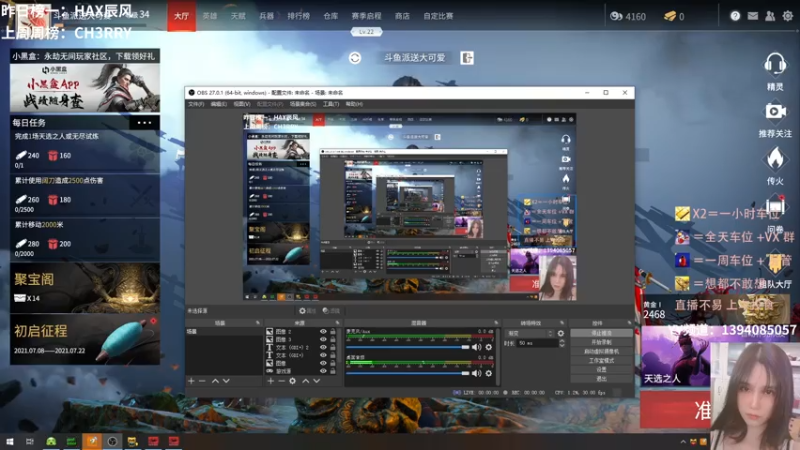Open the 精灵 headset icon in game
Screen dimensions: 800x450
click(x=774, y=65)
